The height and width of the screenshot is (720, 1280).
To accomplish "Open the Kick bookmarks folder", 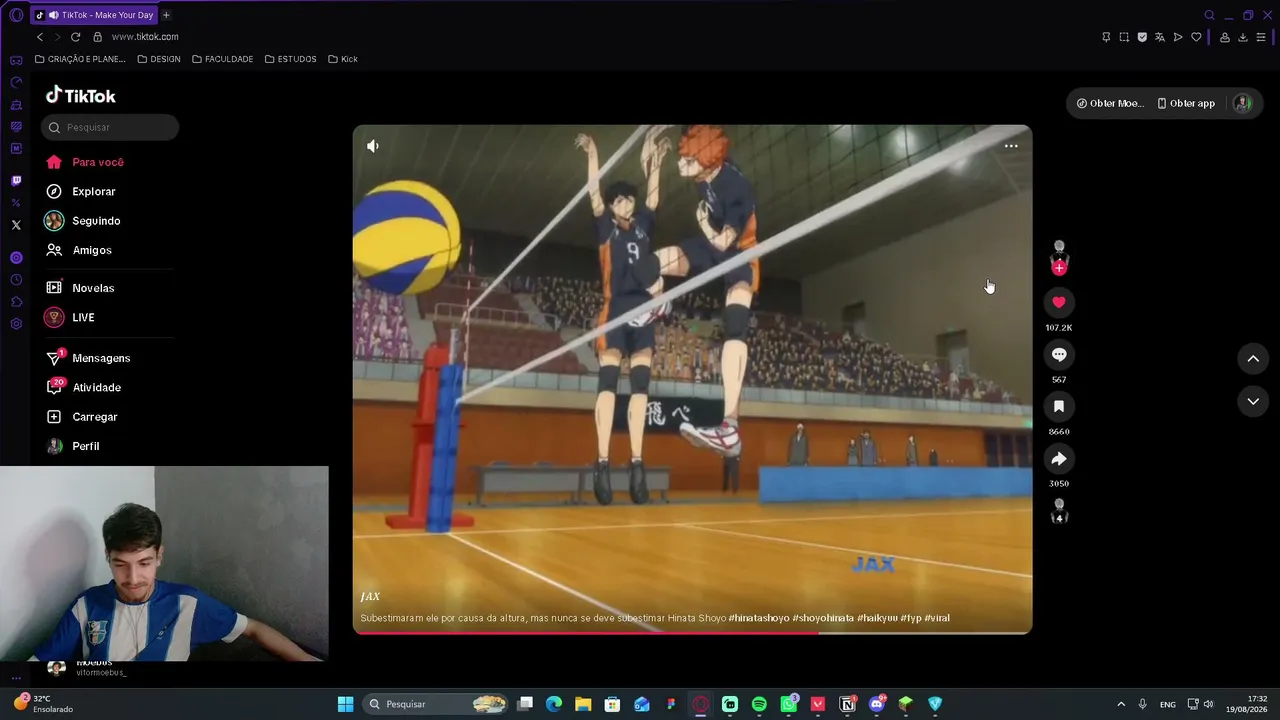I will point(343,59).
